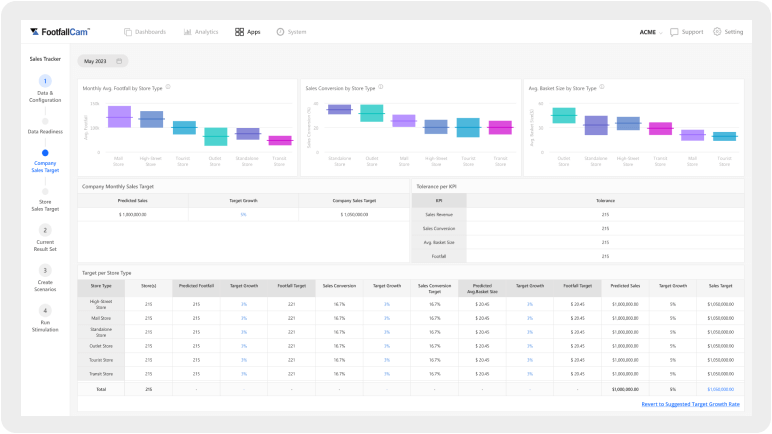Screen dimensions: 772x434
Task: Select Data Readiness sub-step
Action: [45, 127]
